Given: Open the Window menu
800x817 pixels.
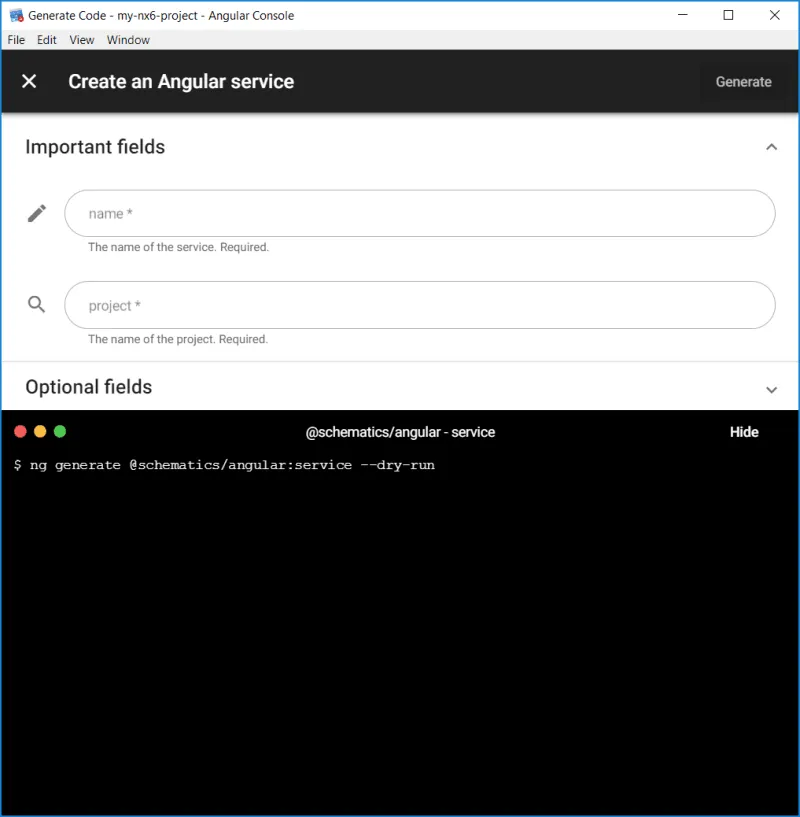Looking at the screenshot, I should (128, 40).
